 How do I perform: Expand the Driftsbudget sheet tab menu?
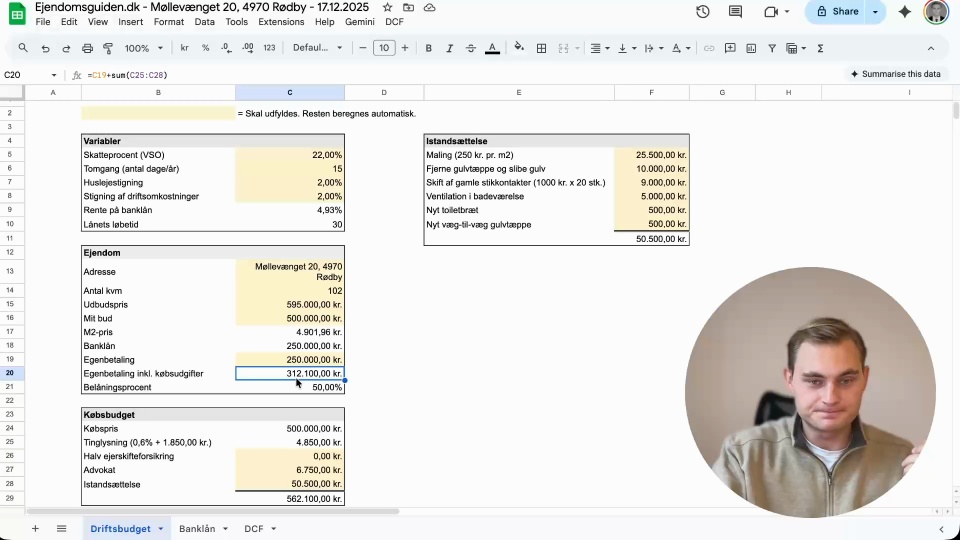click(161, 529)
